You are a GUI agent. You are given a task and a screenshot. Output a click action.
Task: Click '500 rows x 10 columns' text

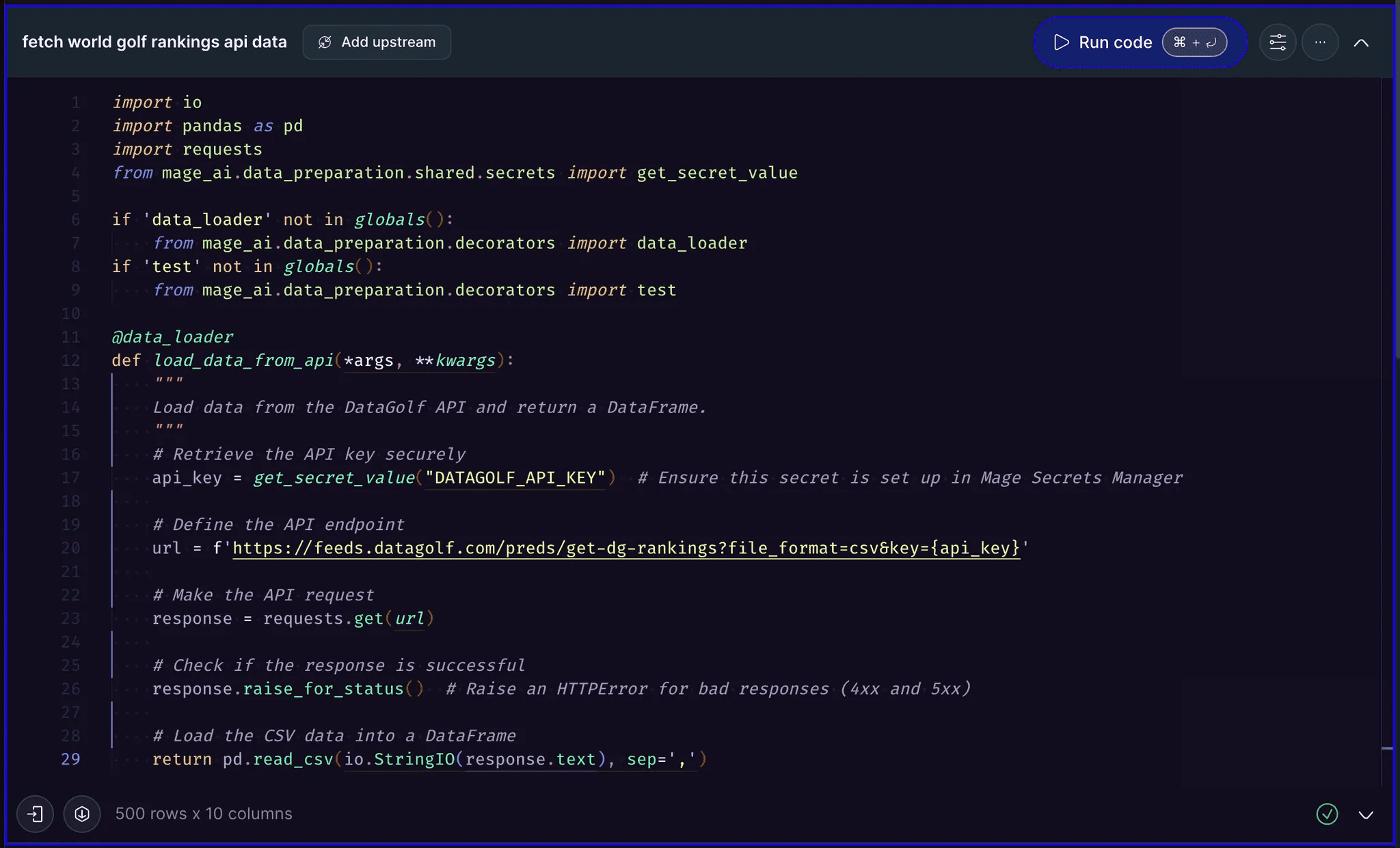(x=204, y=814)
